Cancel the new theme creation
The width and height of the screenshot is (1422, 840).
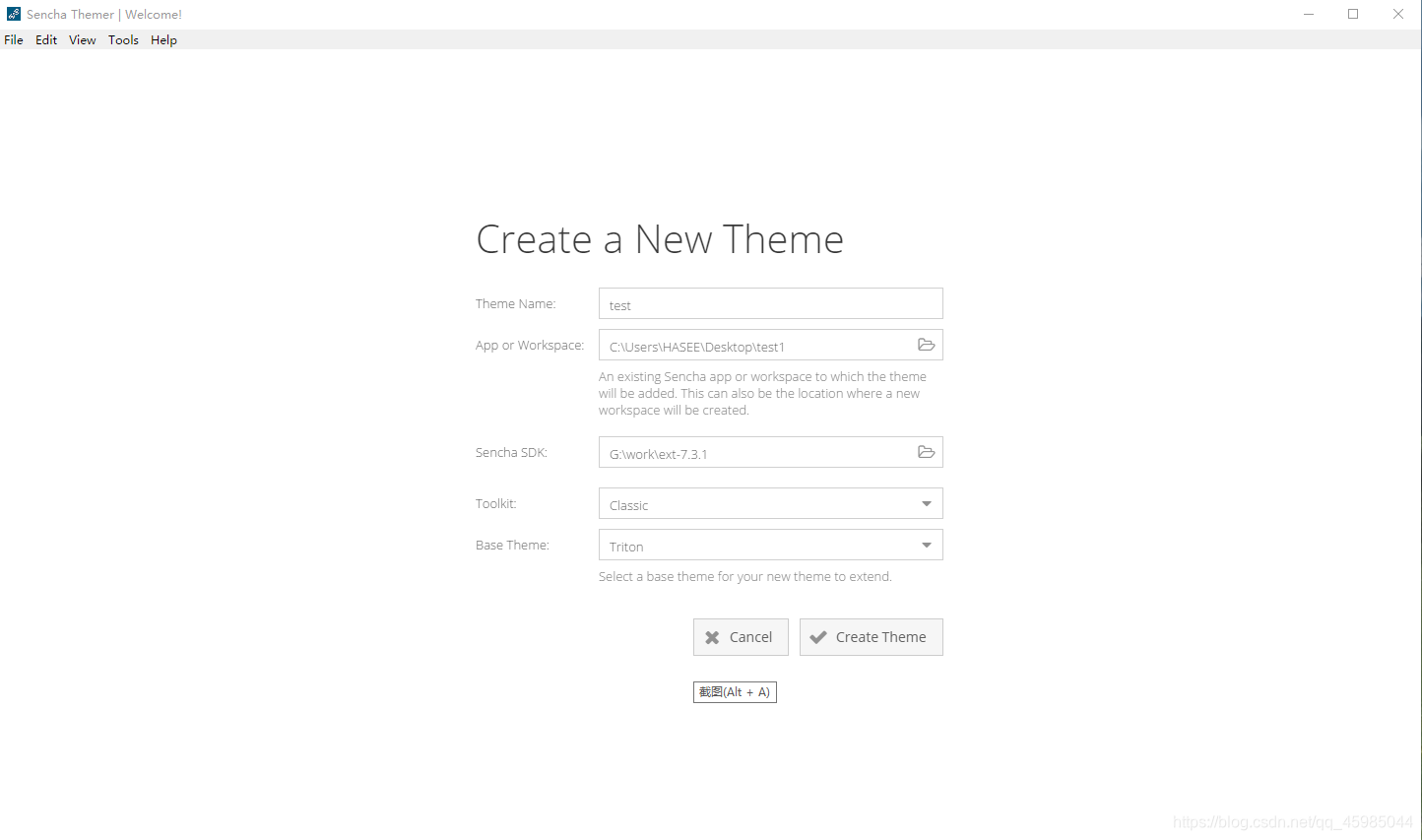click(x=741, y=637)
